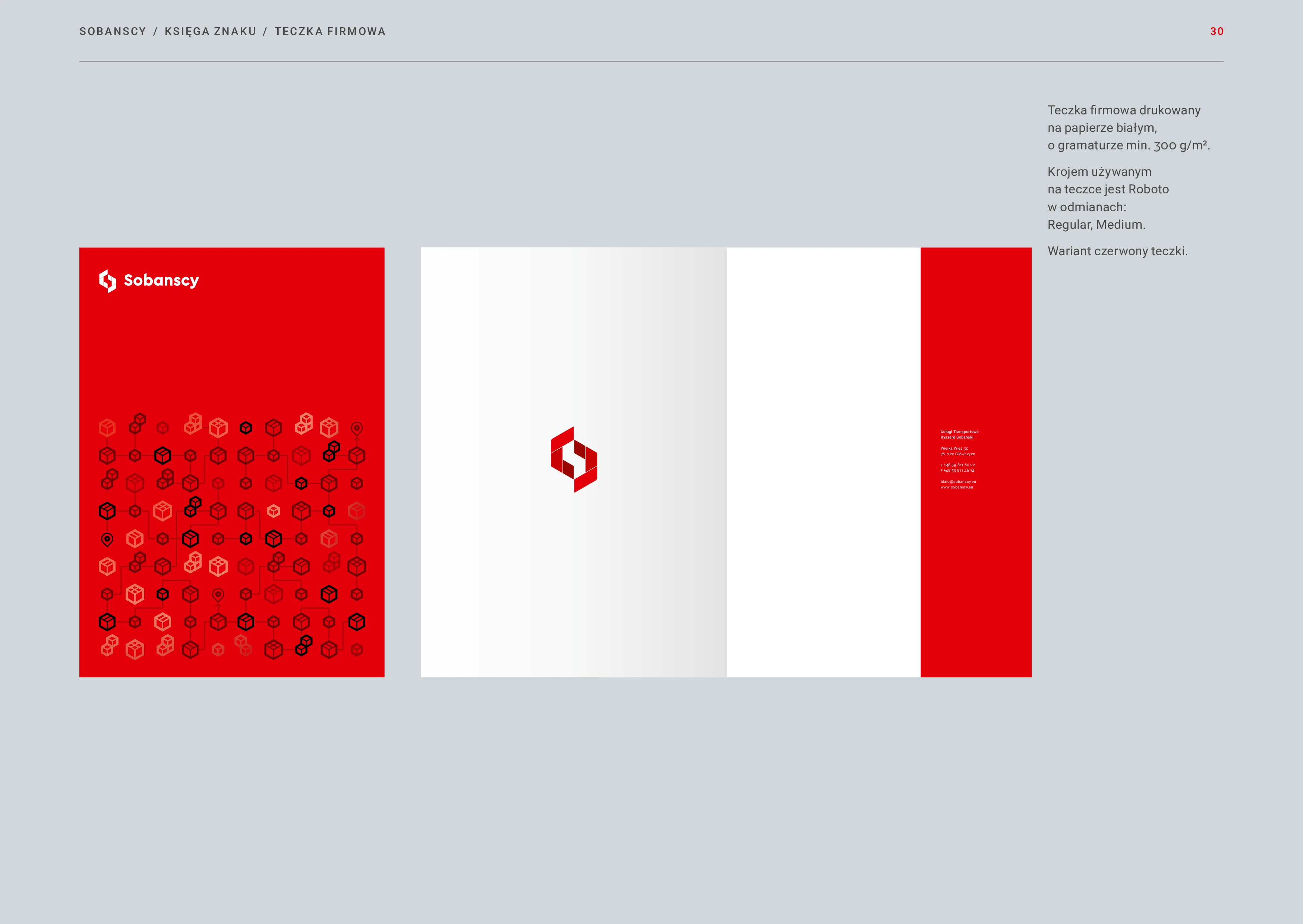
Task: Click the location pin in the pattern's lower middle
Action: (218, 595)
